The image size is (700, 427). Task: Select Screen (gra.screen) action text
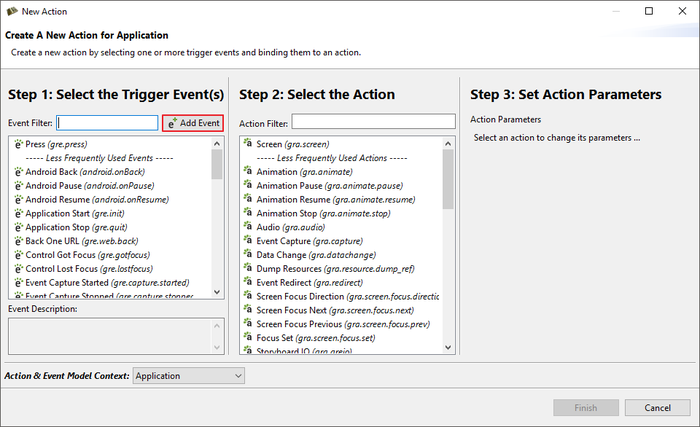[x=293, y=144]
